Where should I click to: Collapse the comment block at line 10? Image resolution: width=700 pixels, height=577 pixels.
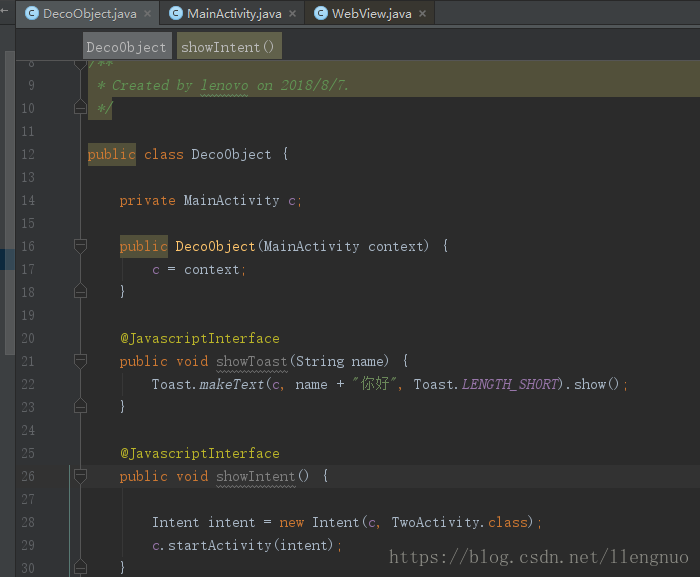pos(80,108)
